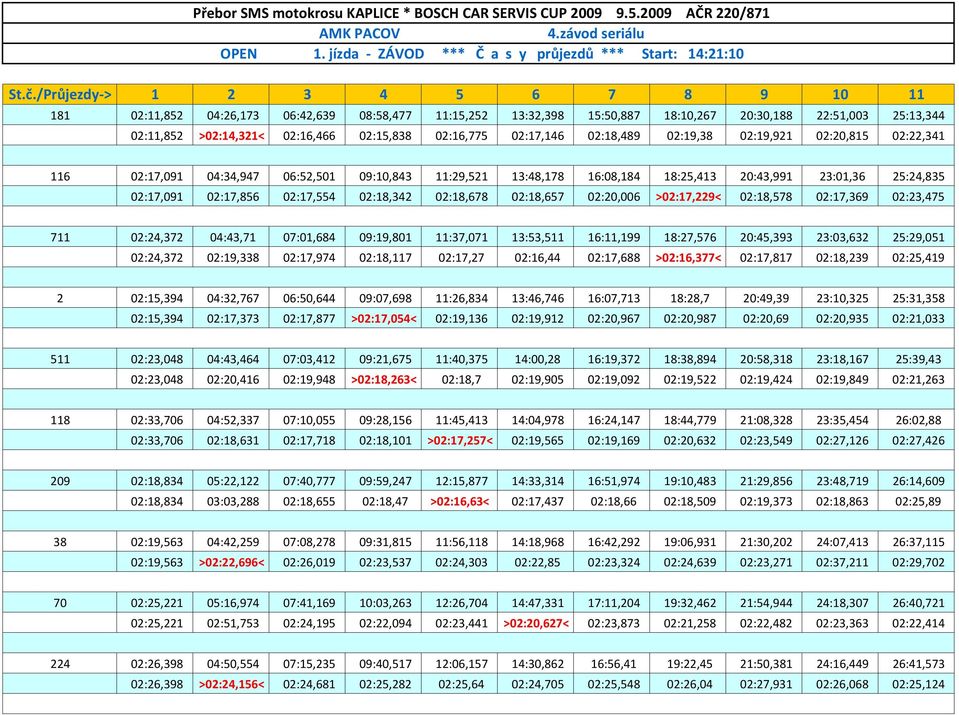Select cell with time '26:14,609'
This screenshot has height=715, width=959.
coord(917,481)
